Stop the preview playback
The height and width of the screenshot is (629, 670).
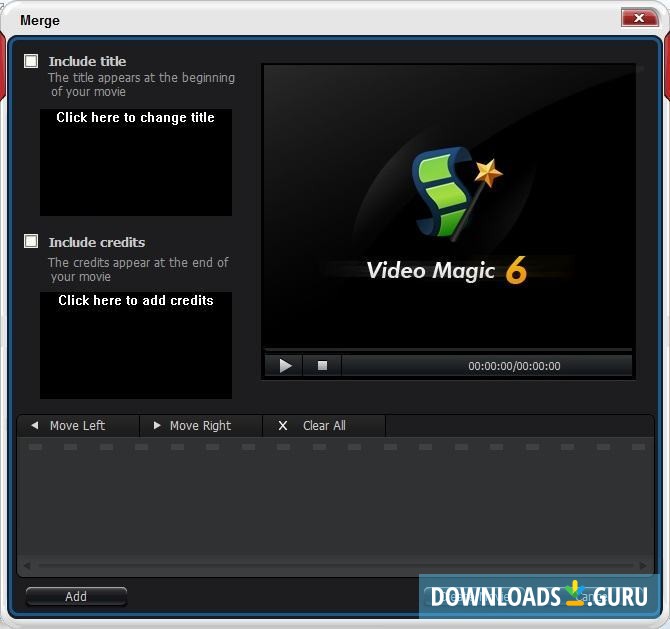point(322,366)
